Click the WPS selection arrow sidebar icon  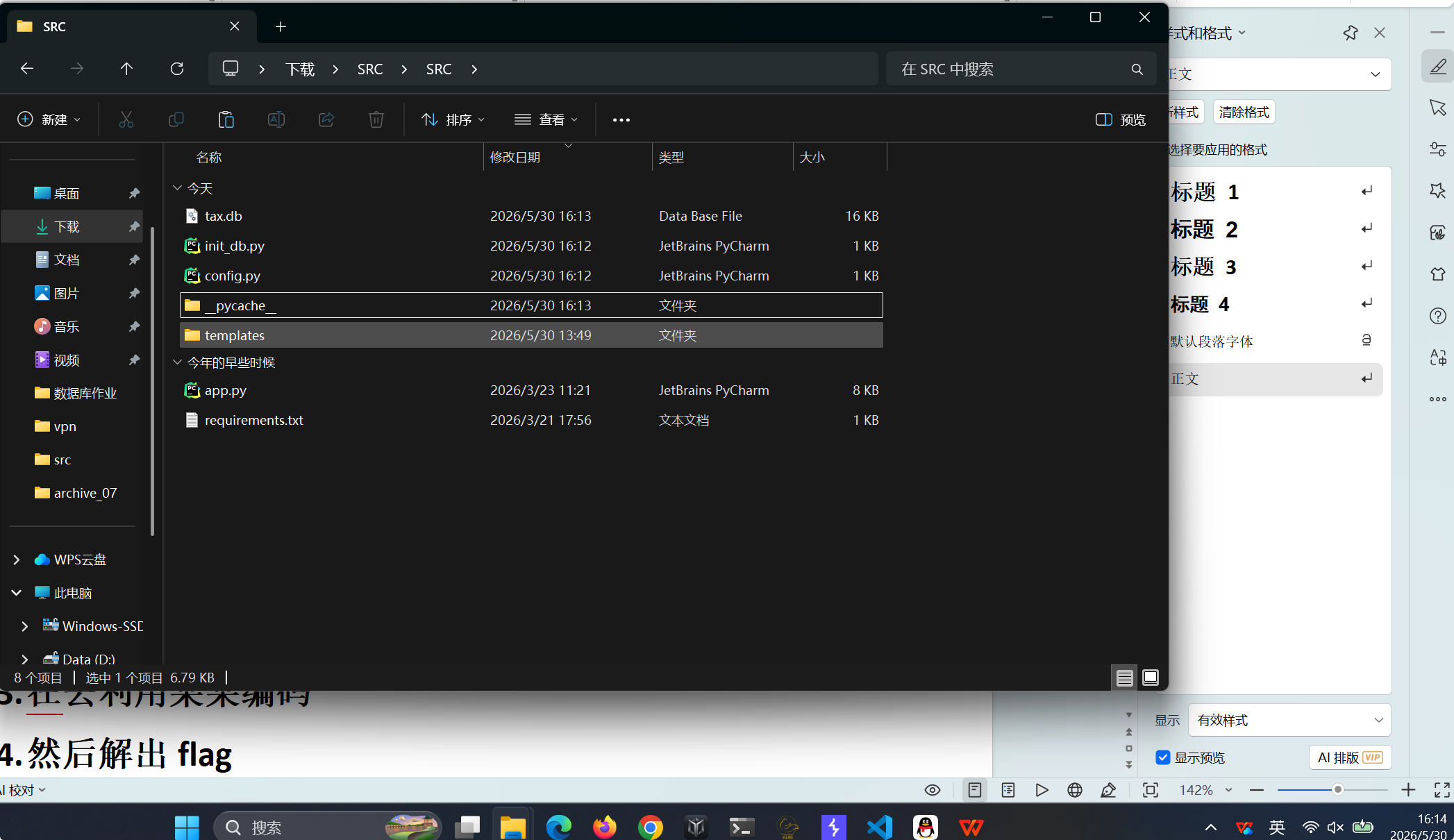pyautogui.click(x=1438, y=108)
